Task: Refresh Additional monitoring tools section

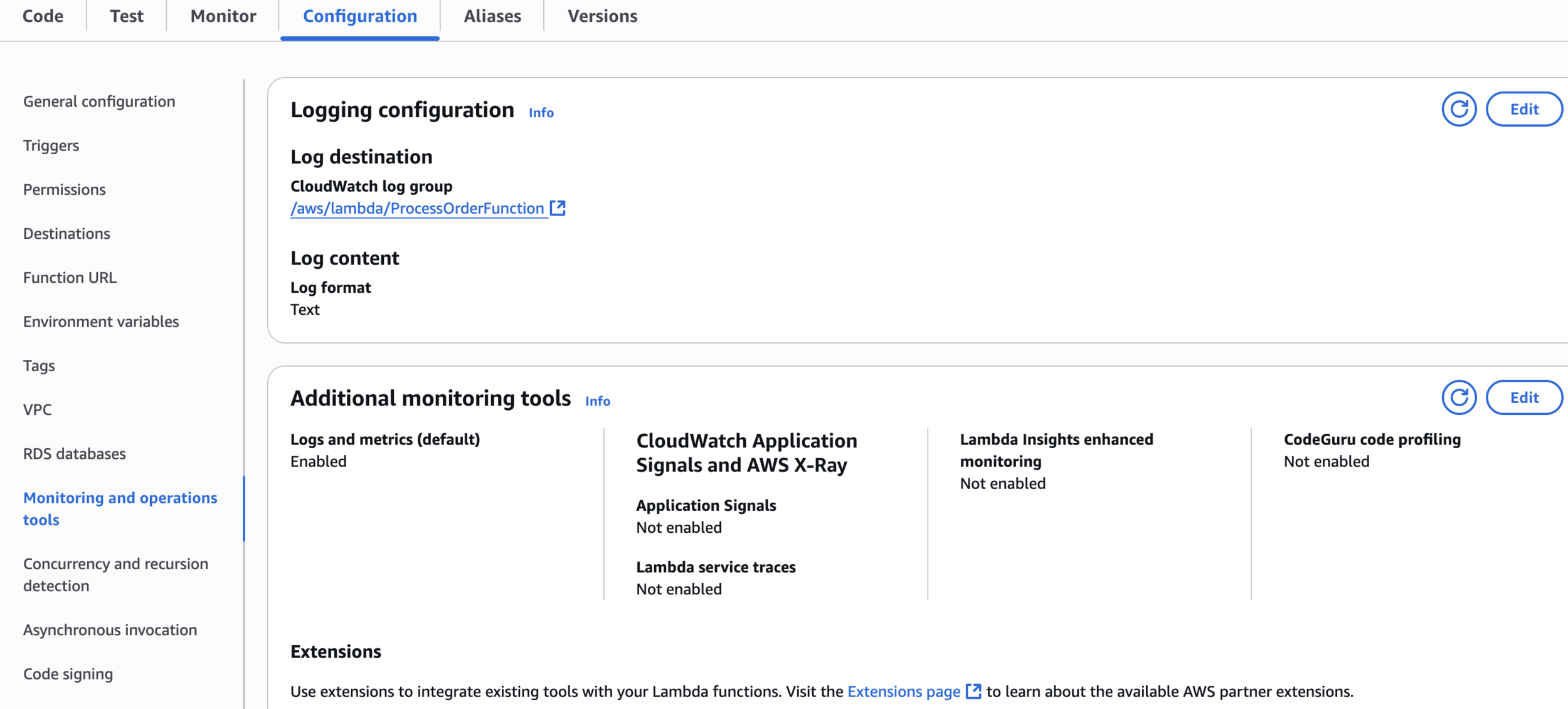Action: (x=1458, y=397)
